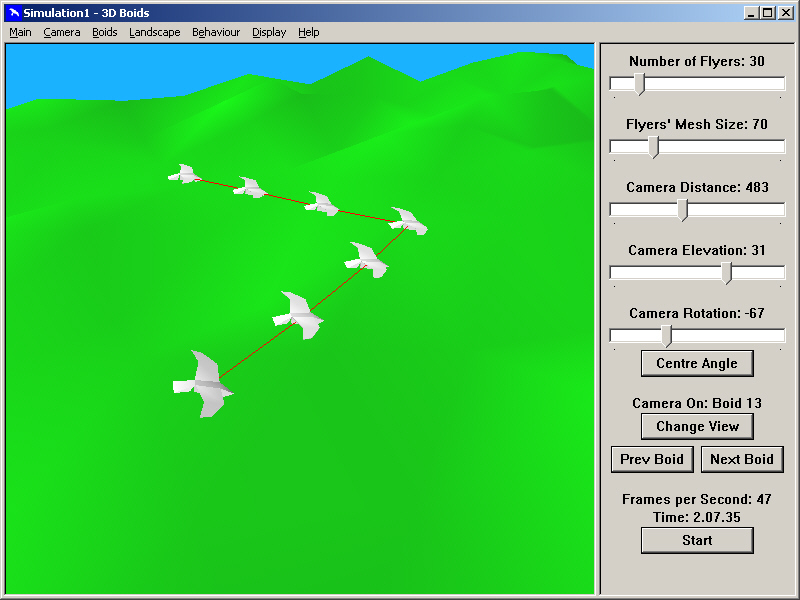
Task: Click the Change View button
Action: [x=697, y=426]
